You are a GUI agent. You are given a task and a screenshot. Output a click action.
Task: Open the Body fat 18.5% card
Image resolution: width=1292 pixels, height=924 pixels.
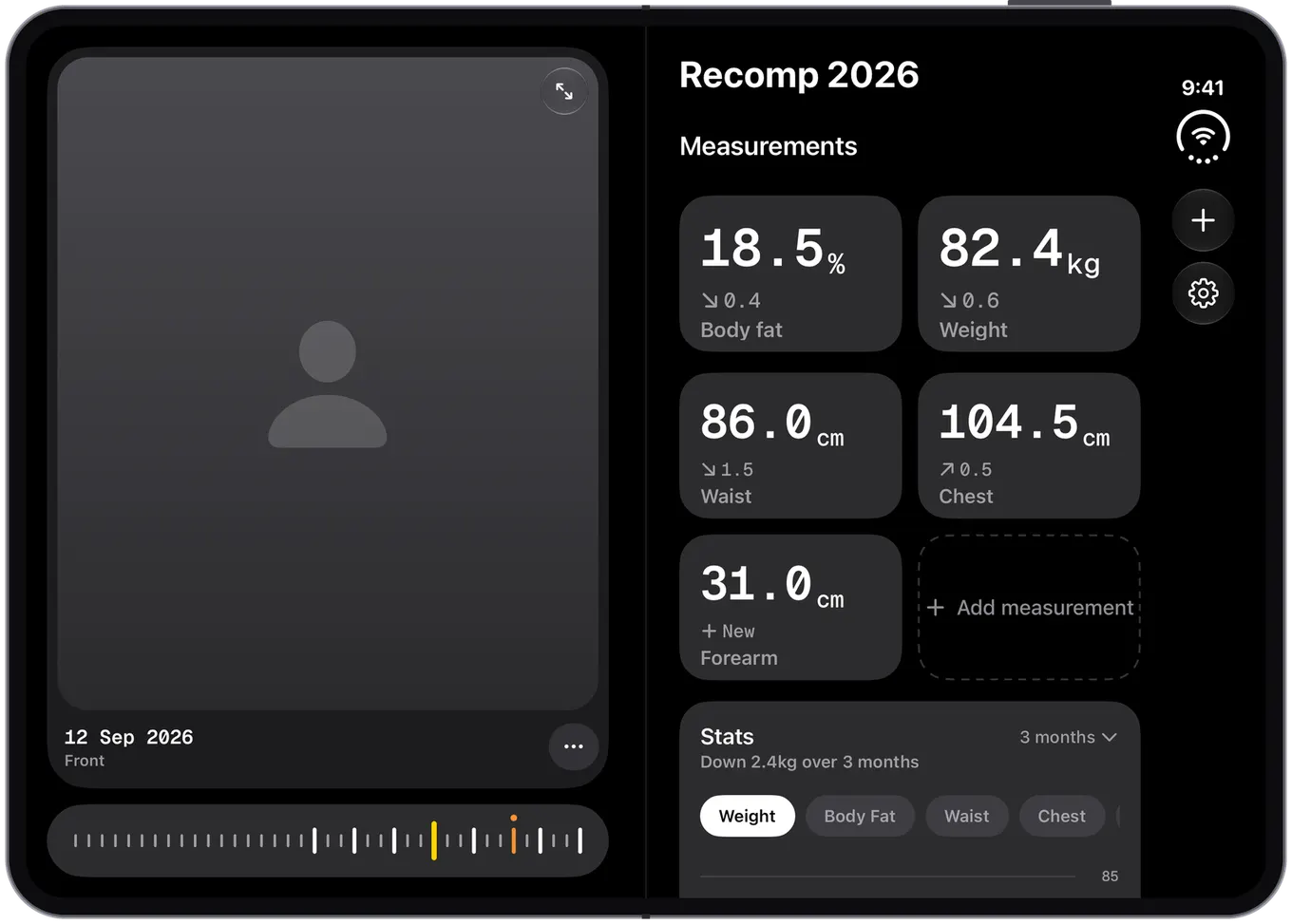tap(790, 273)
